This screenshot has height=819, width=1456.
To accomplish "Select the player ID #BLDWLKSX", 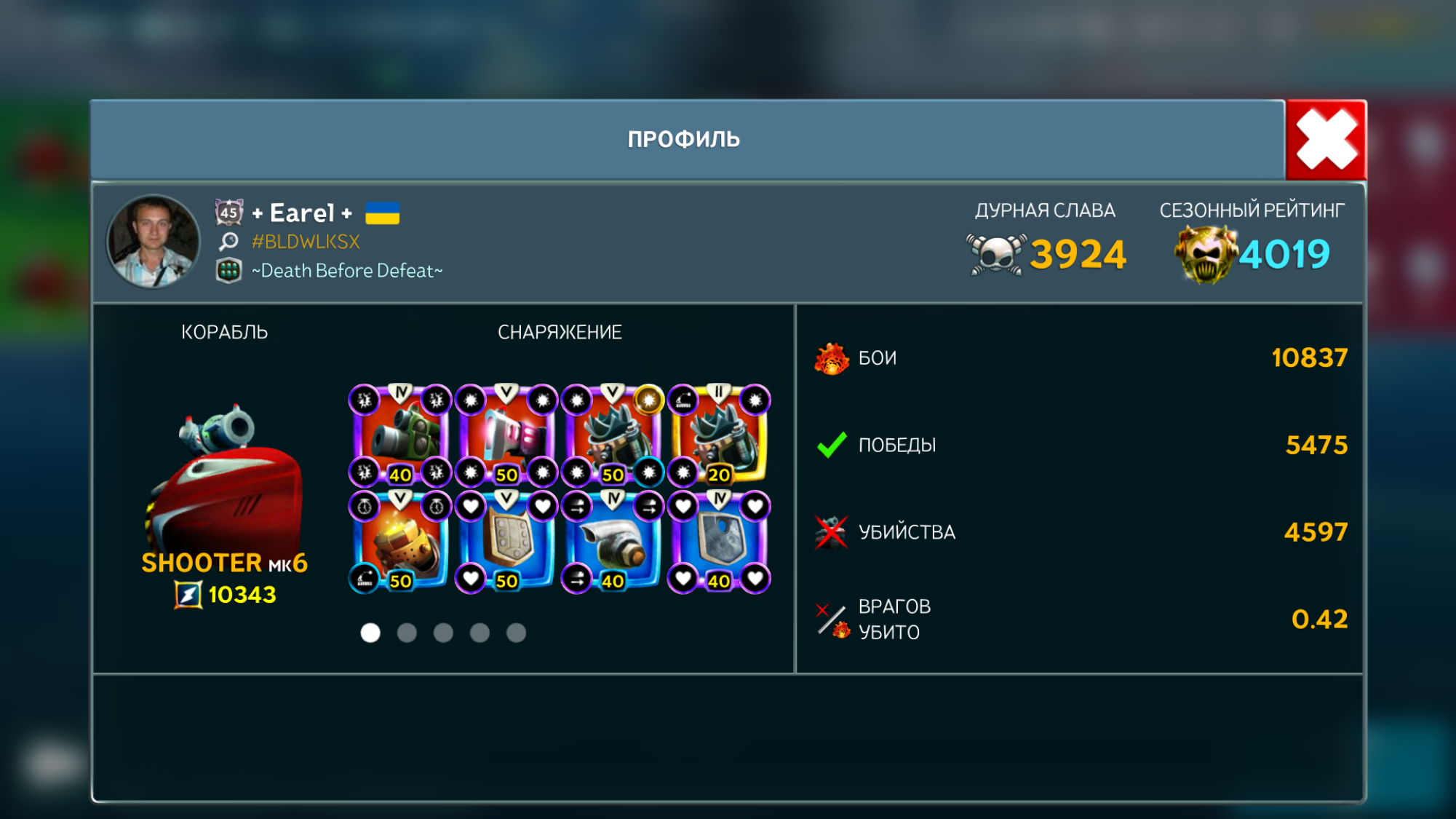I will click(x=306, y=242).
